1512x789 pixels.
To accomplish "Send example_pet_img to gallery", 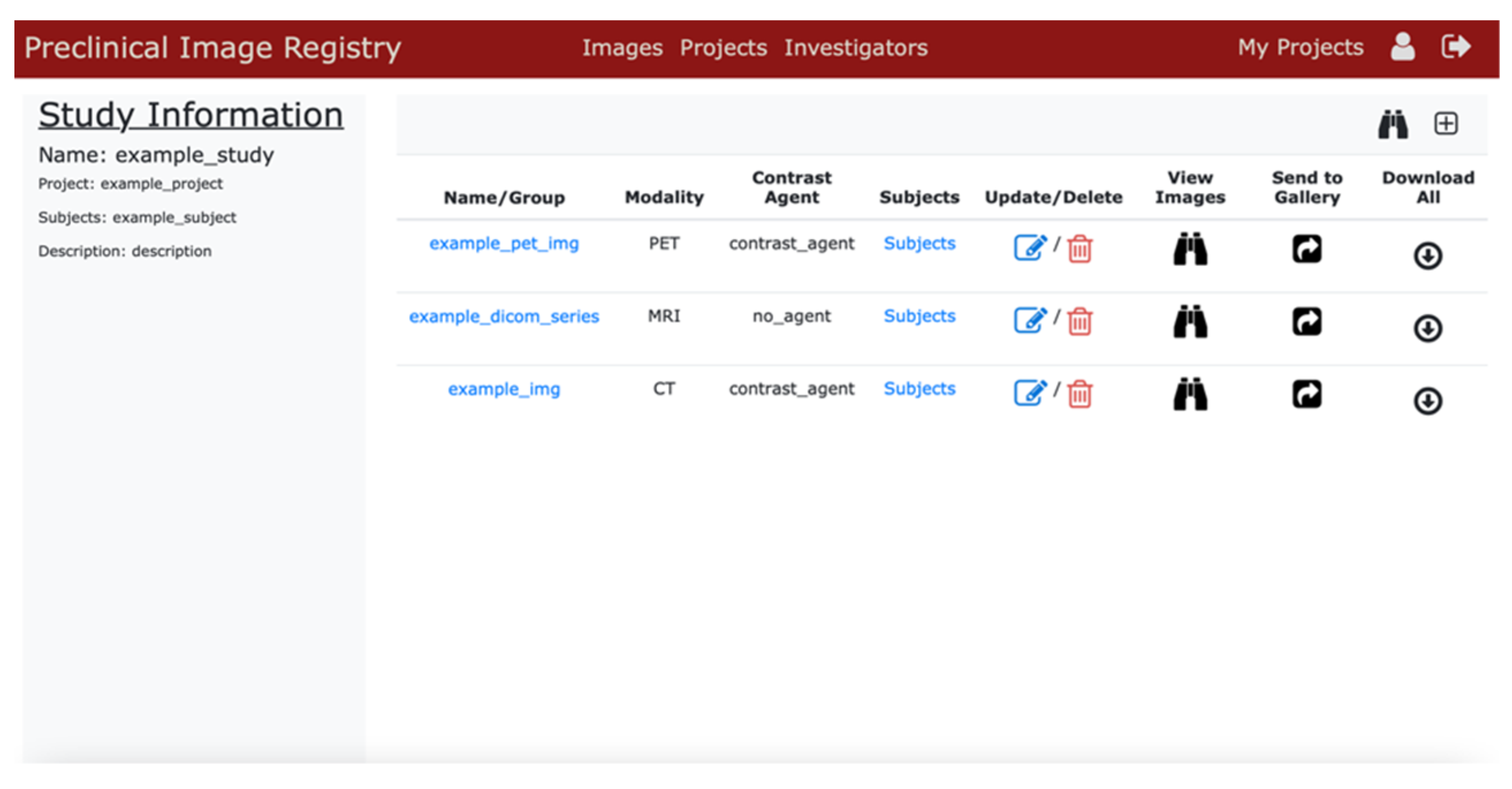I will point(1307,249).
